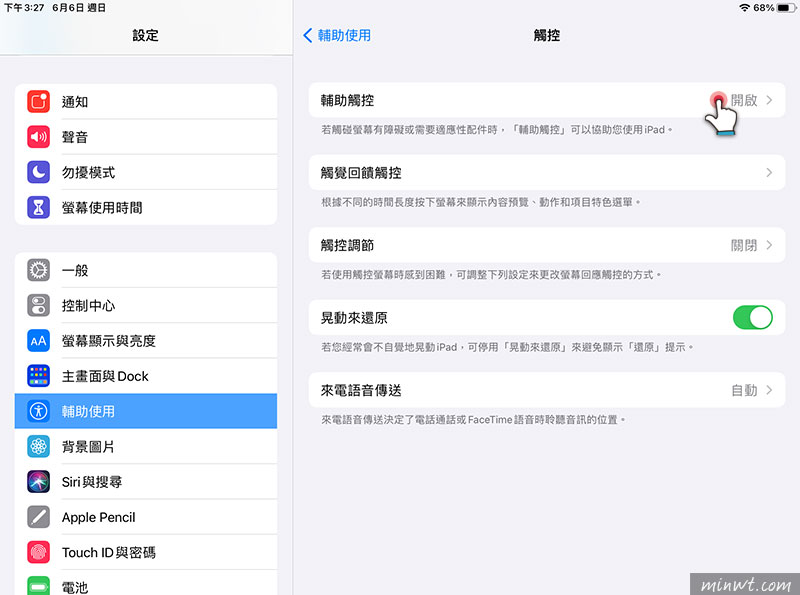Open the 輔助觸控 row chevron
Screen dimensions: 800x595
tap(769, 100)
